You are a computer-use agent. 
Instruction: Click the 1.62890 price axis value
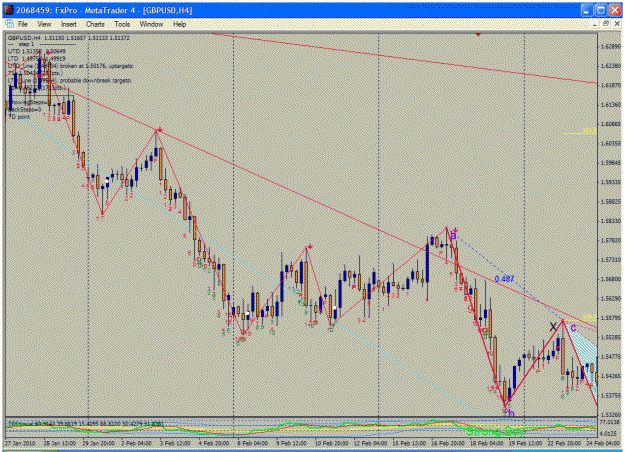click(x=610, y=47)
